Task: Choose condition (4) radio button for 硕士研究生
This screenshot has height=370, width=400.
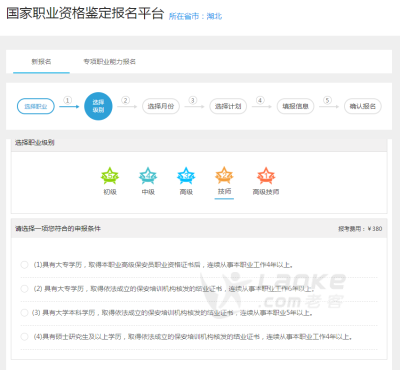Action: (x=24, y=337)
